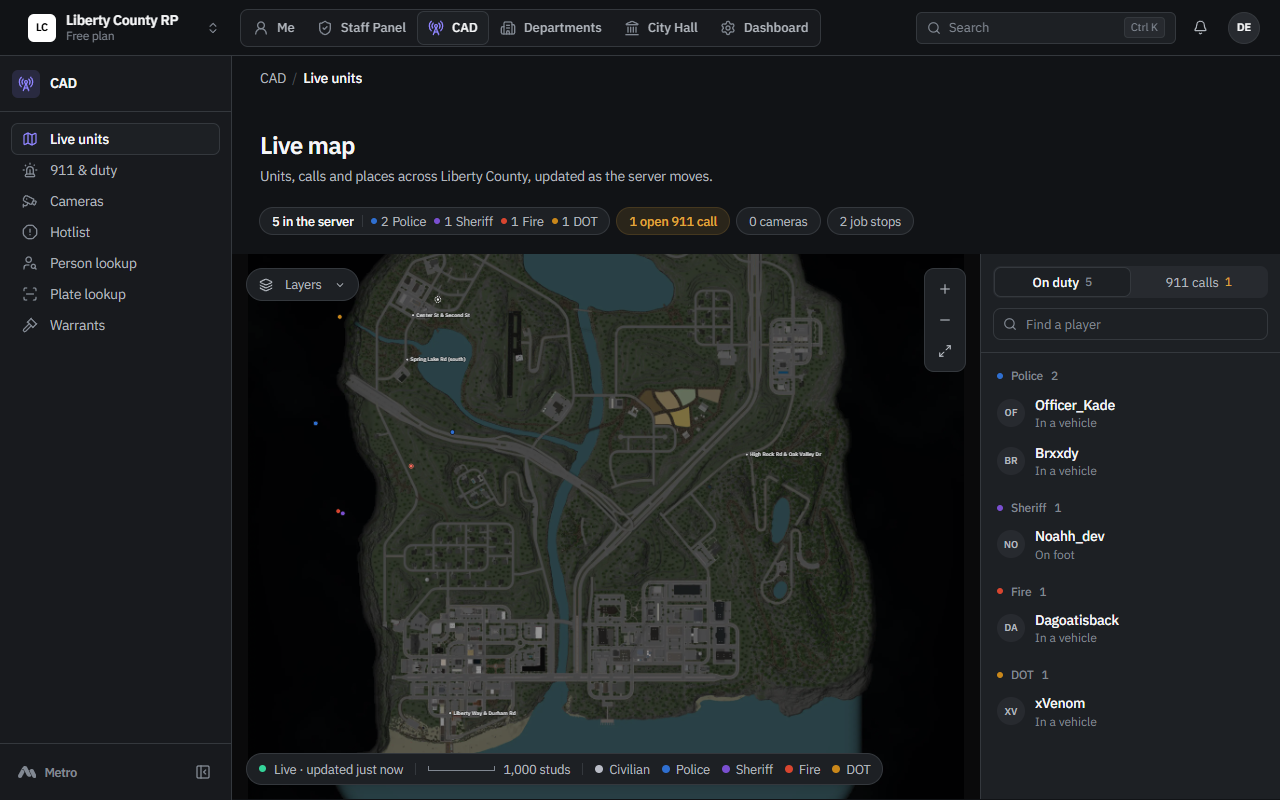This screenshot has width=1280, height=800.
Task: Select xVenom in the DOT list
Action: click(x=1130, y=711)
